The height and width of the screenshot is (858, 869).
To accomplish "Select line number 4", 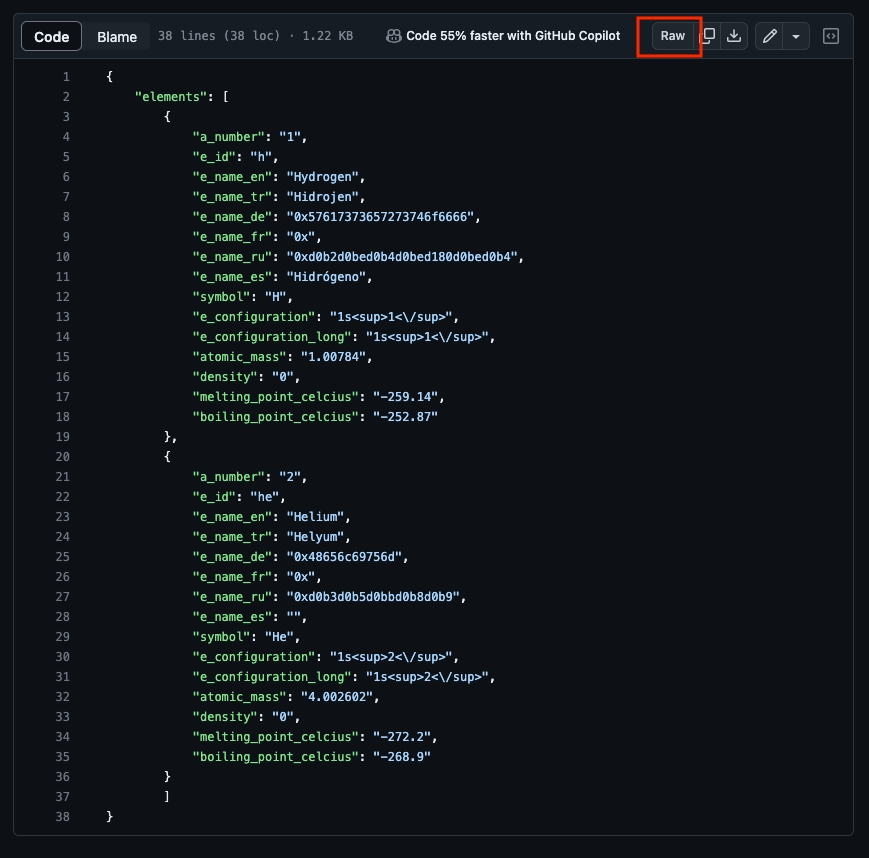I will pyautogui.click(x=67, y=136).
